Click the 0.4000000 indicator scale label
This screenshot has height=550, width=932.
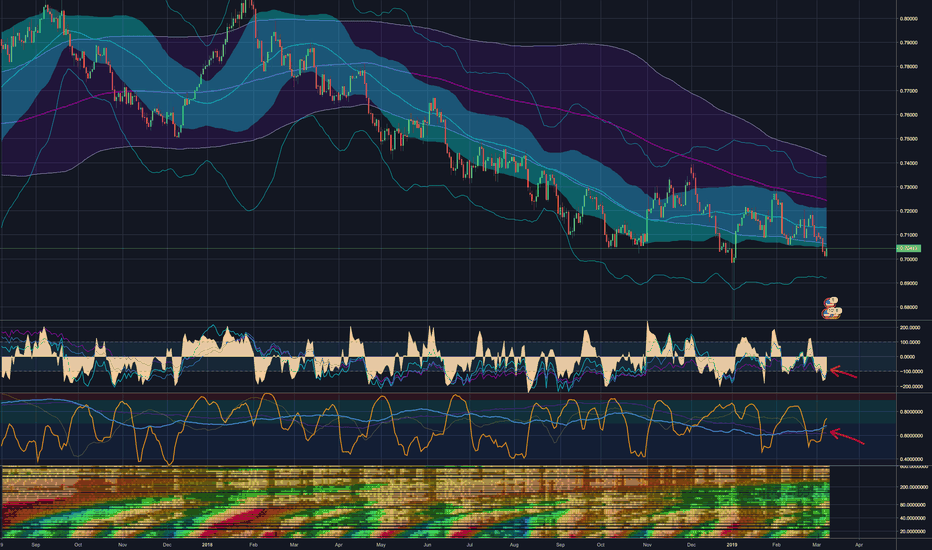point(911,459)
